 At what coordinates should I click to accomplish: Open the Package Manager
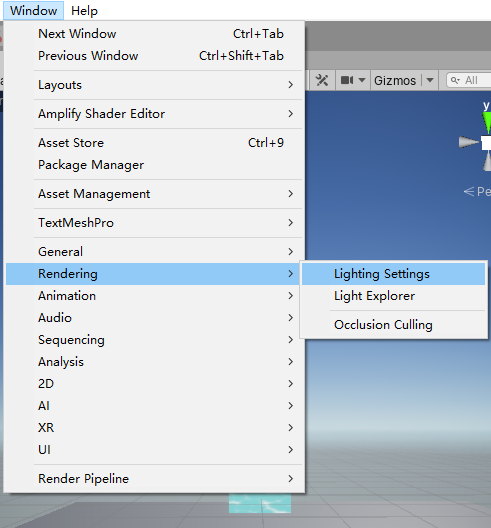[x=155, y=165]
